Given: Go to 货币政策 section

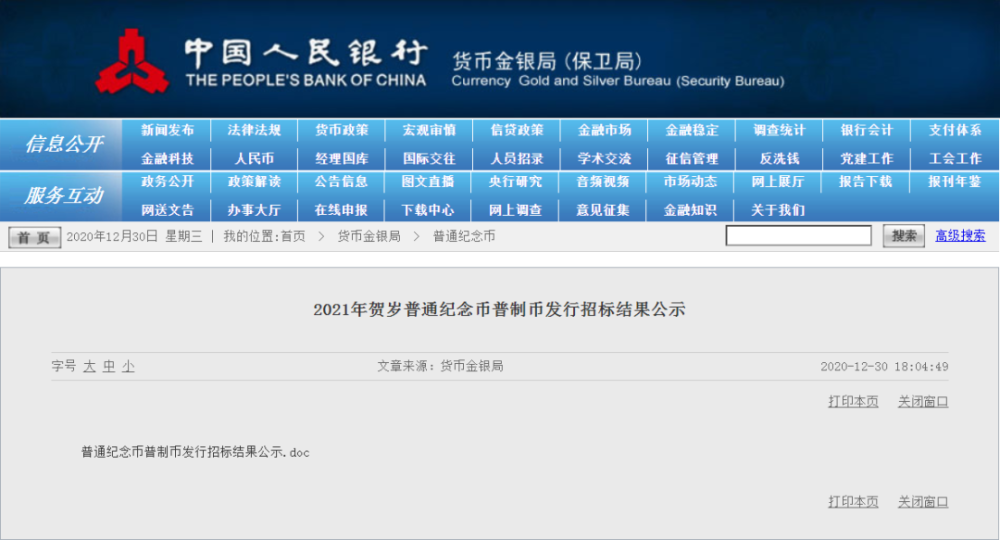Looking at the screenshot, I should point(342,130).
